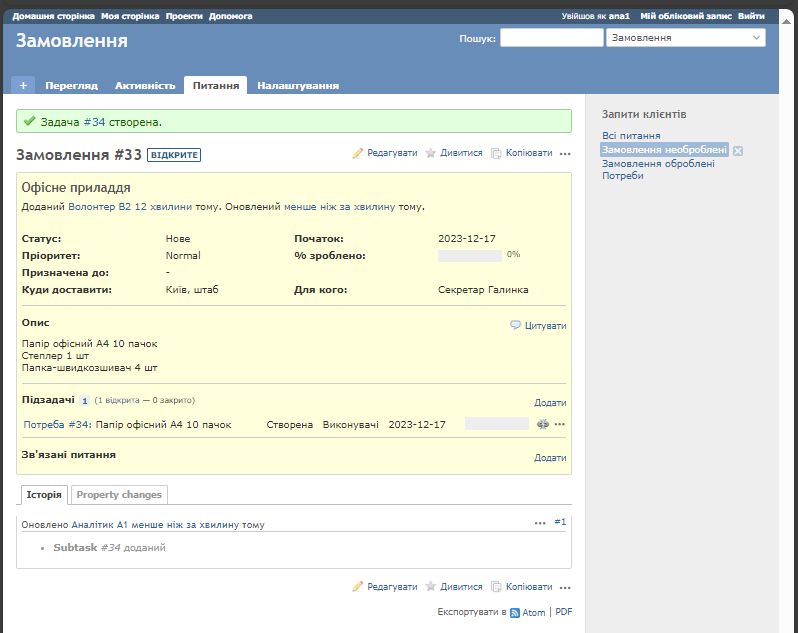The height and width of the screenshot is (633, 798).
Task: Export the issue as PDF
Action: click(x=564, y=612)
